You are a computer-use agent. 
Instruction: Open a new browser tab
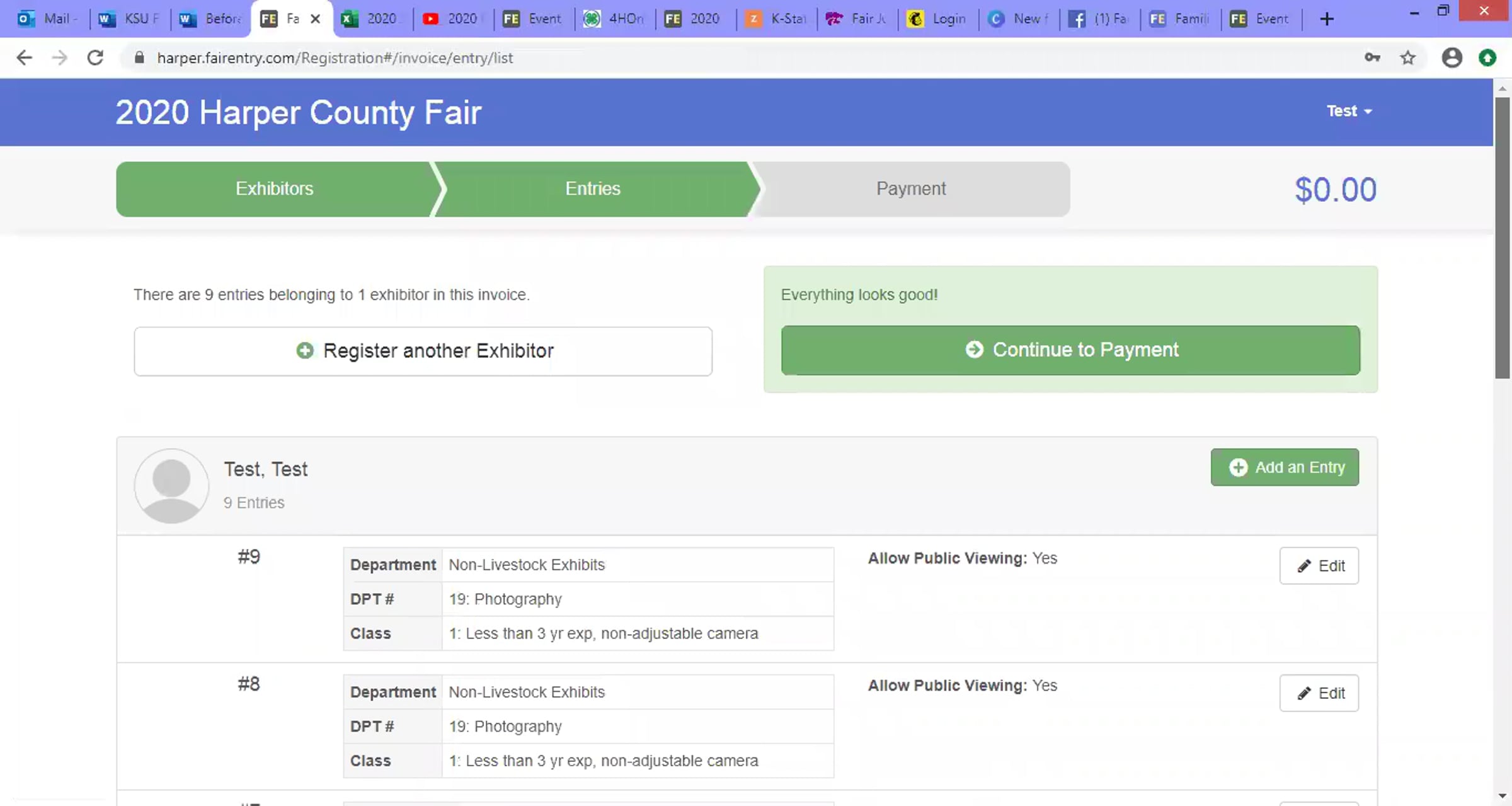point(1327,19)
